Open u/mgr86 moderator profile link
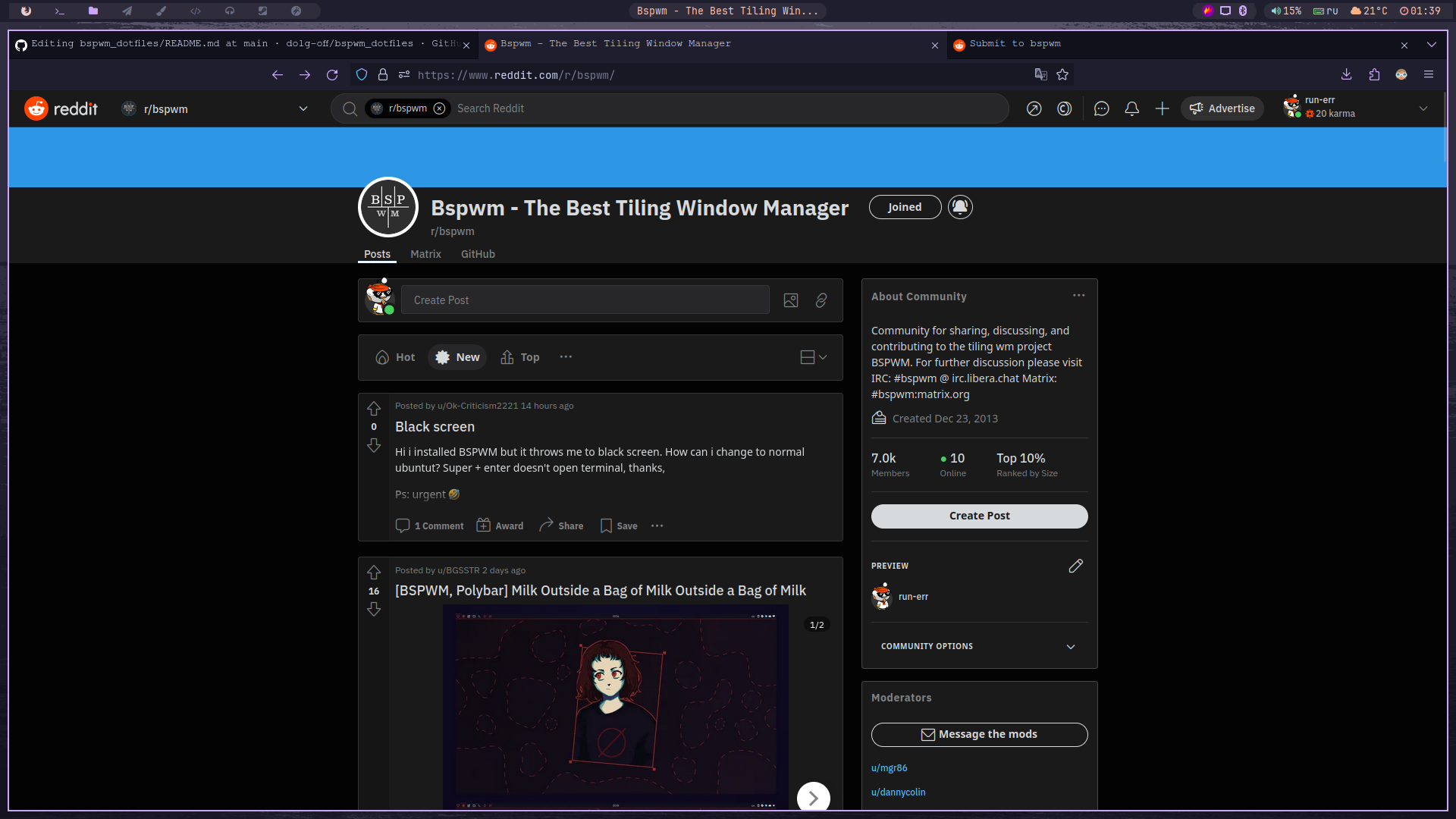1456x819 pixels. click(889, 767)
